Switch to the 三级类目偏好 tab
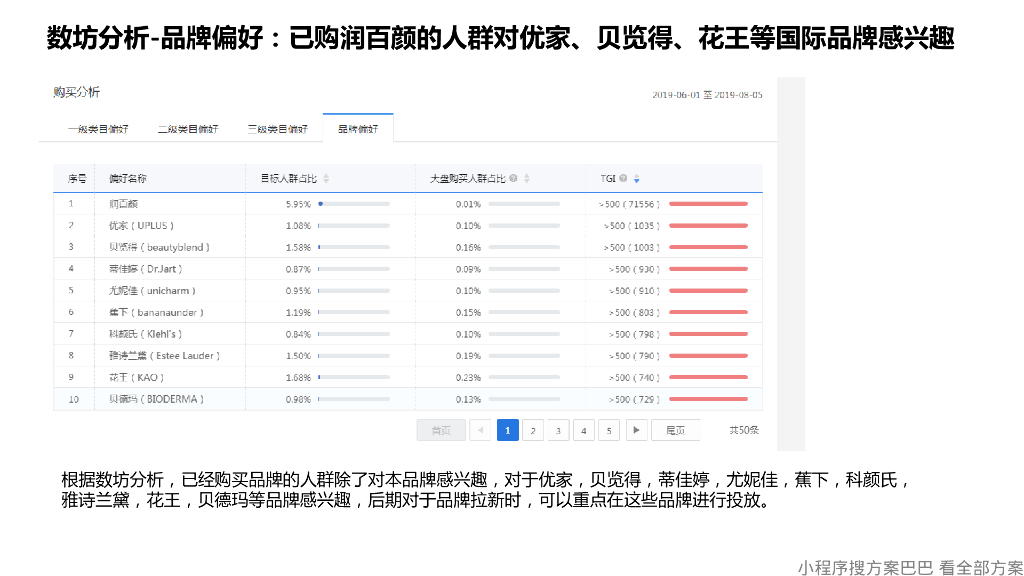Image resolution: width=1024 pixels, height=576 pixels. click(x=277, y=129)
